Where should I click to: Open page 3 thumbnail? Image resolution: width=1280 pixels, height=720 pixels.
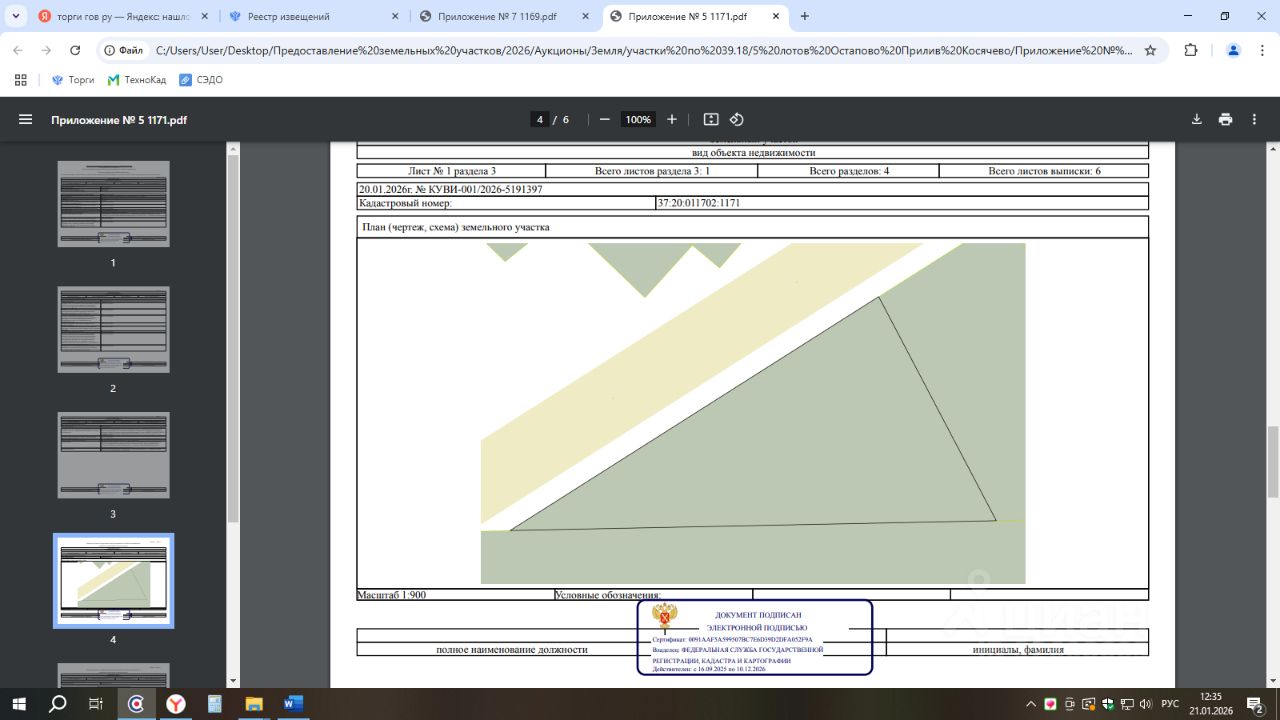click(113, 455)
